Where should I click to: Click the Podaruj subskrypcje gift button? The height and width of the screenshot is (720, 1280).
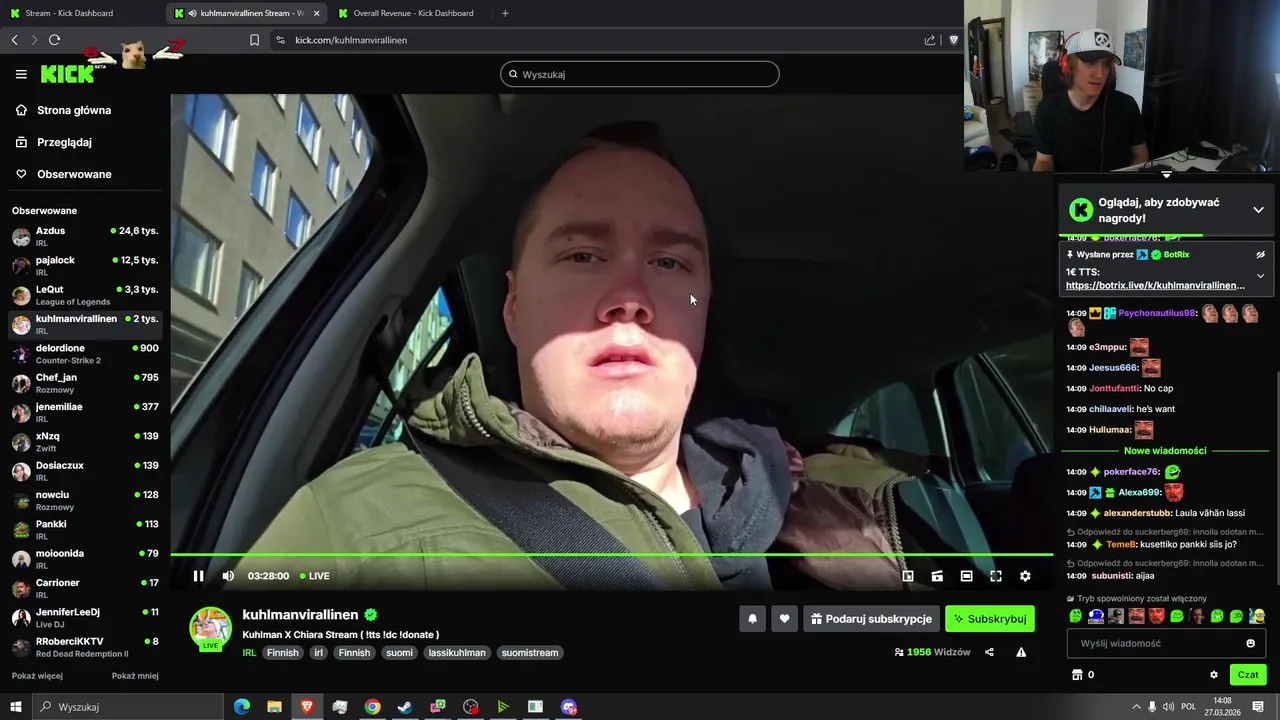(x=871, y=619)
